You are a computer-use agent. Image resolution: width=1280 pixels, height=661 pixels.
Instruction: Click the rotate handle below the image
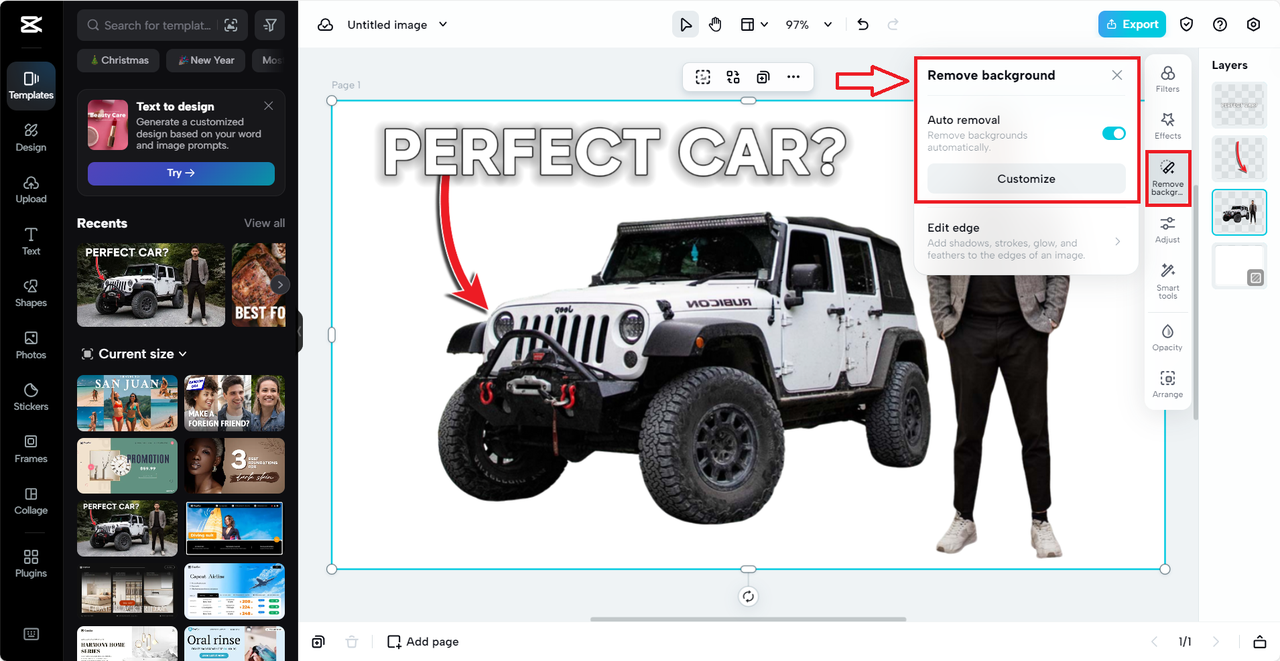click(748, 596)
